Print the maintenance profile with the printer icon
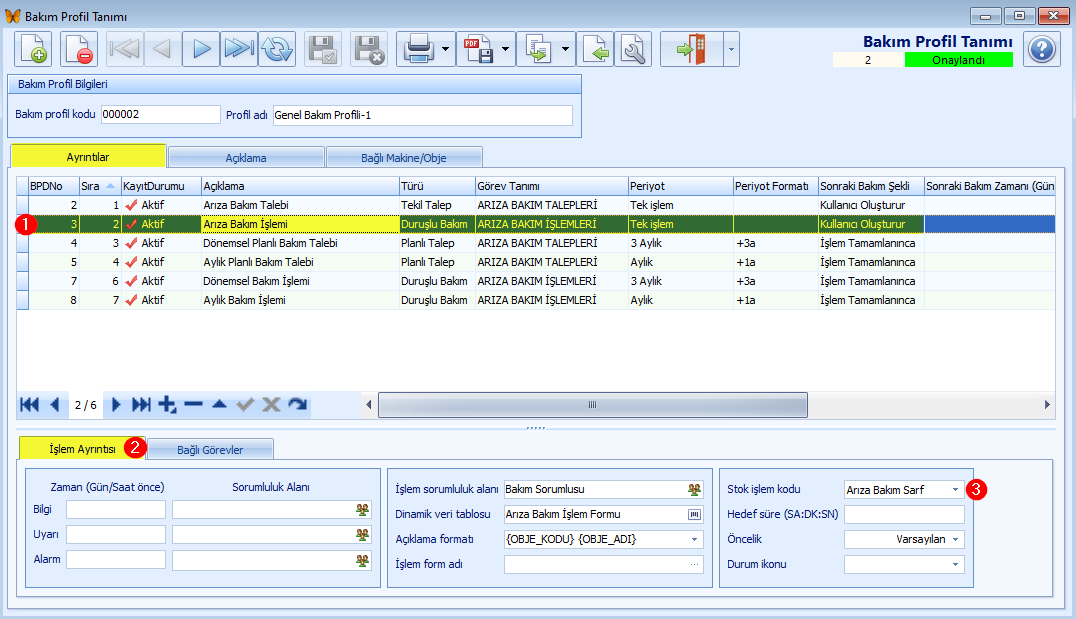Viewport: 1076px width, 619px height. [x=418, y=49]
